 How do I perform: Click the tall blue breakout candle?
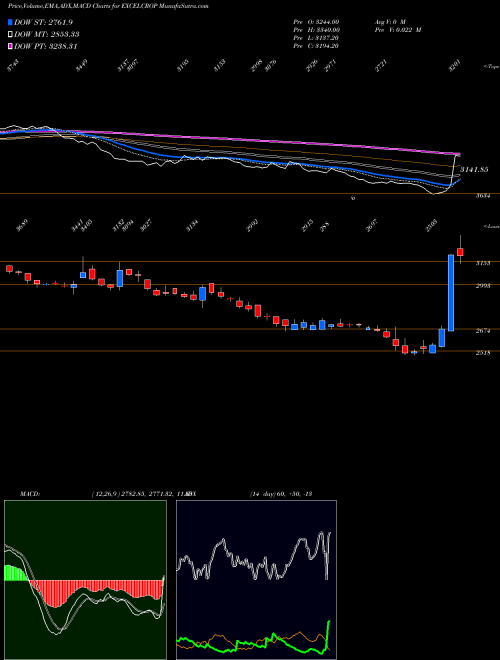451,293
